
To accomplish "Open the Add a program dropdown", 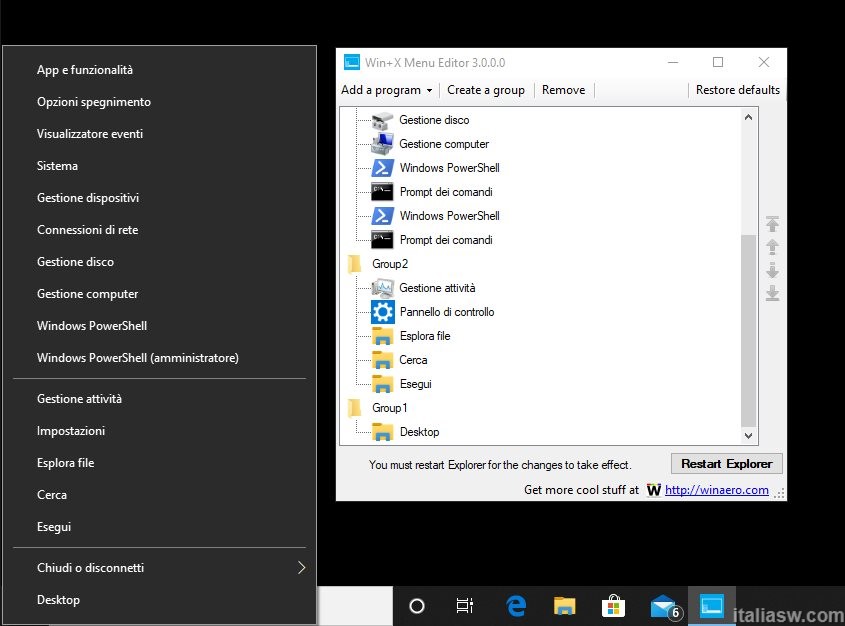I will click(386, 90).
